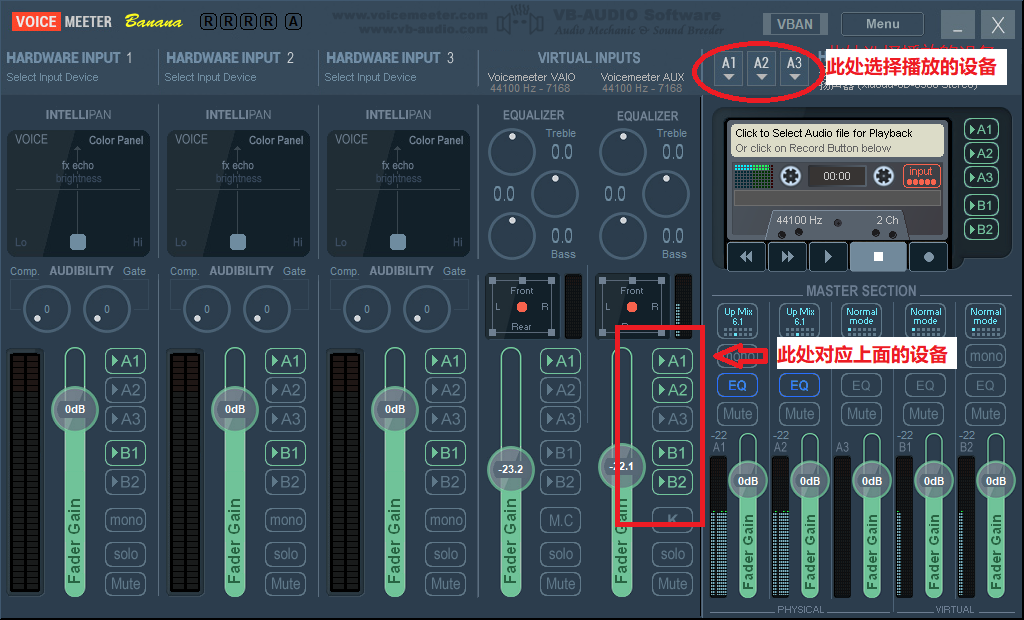The width and height of the screenshot is (1024, 620).
Task: Stop the cassette with the stop button
Action: [878, 257]
